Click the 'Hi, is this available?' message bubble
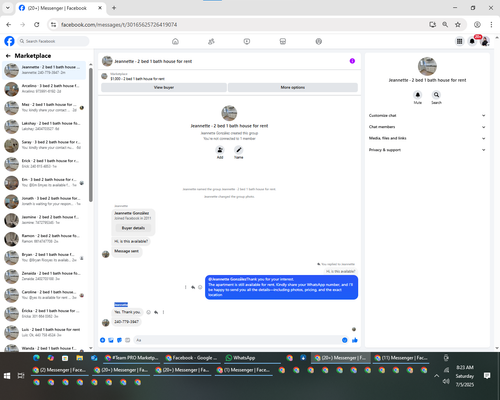 (x=131, y=241)
